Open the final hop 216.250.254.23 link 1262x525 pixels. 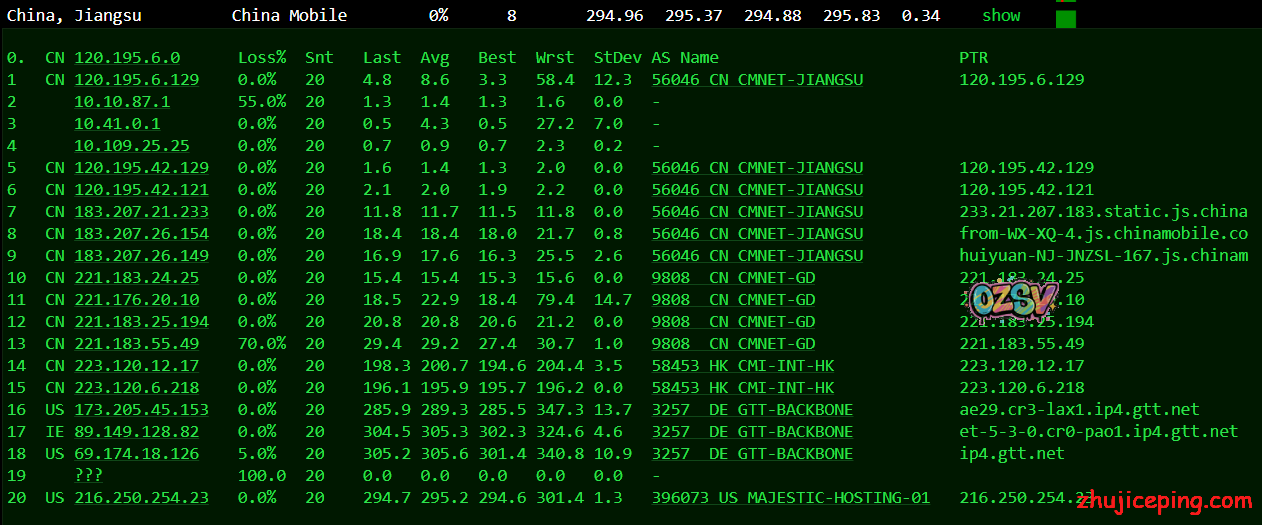[x=141, y=498]
